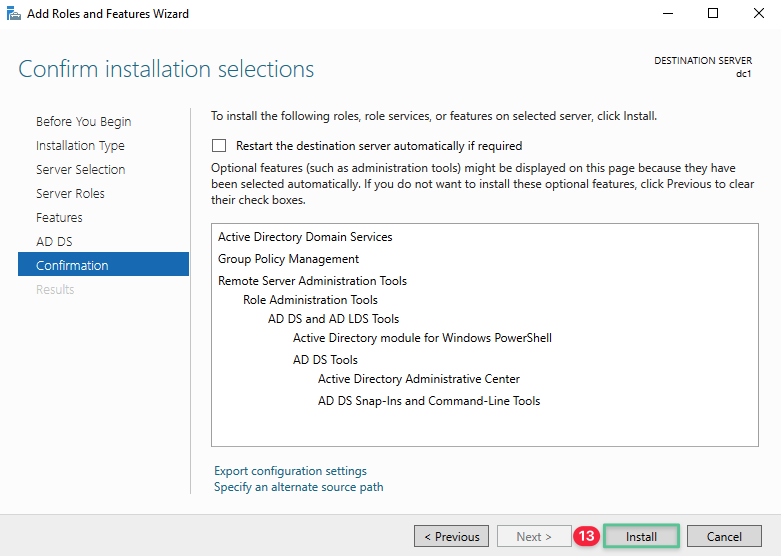This screenshot has width=781, height=556.
Task: Open the Features step in sidebar
Action: [x=59, y=218]
